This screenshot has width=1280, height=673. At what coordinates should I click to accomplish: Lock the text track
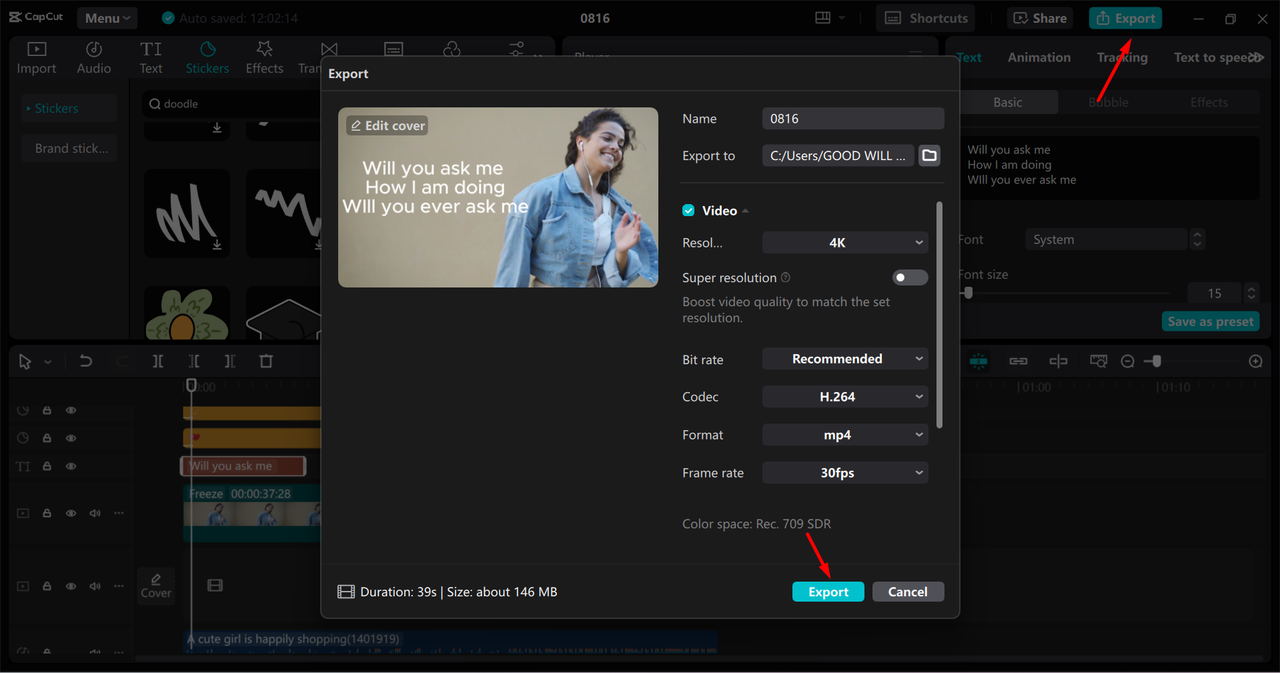(x=47, y=467)
